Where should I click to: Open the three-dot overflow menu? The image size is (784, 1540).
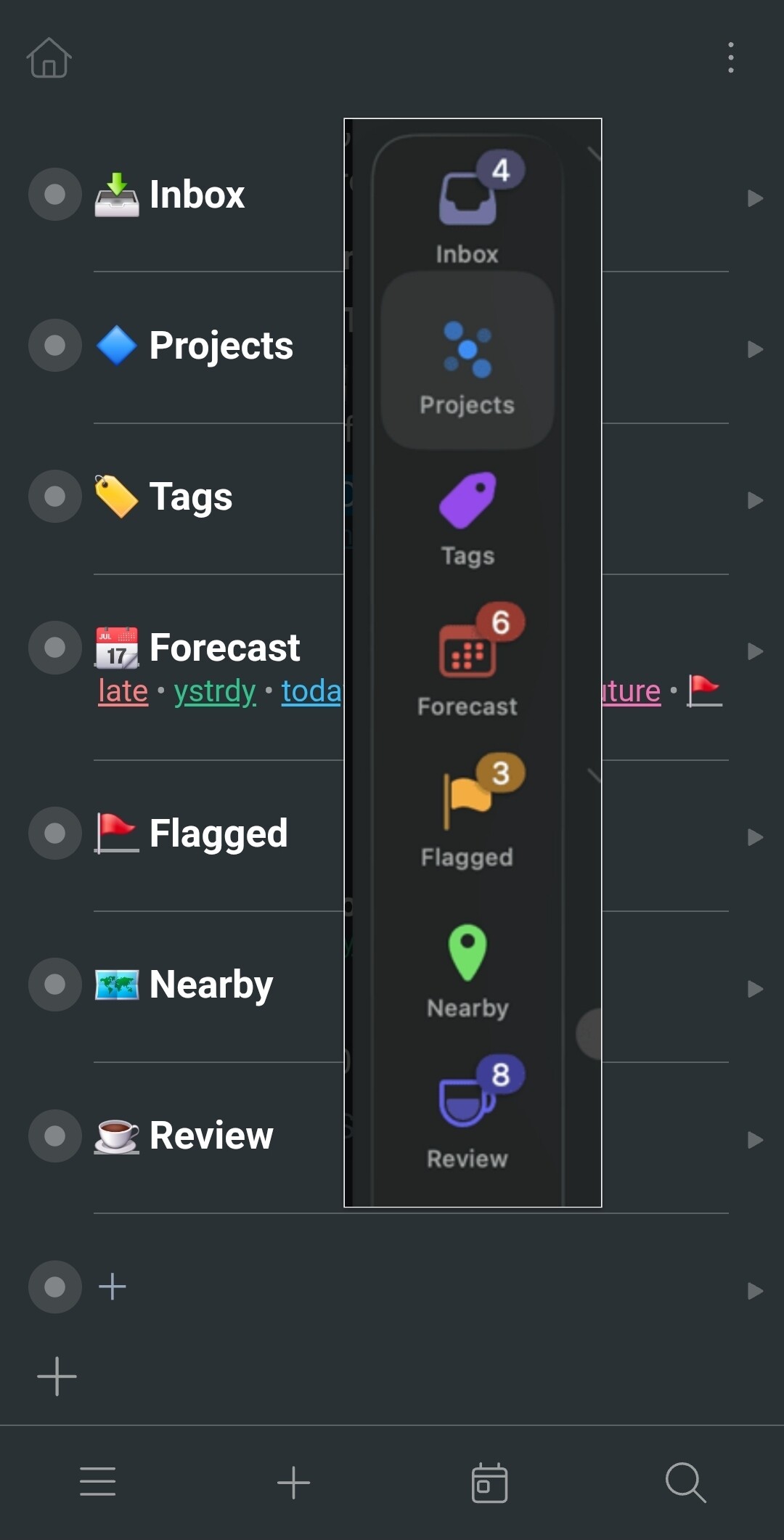730,57
